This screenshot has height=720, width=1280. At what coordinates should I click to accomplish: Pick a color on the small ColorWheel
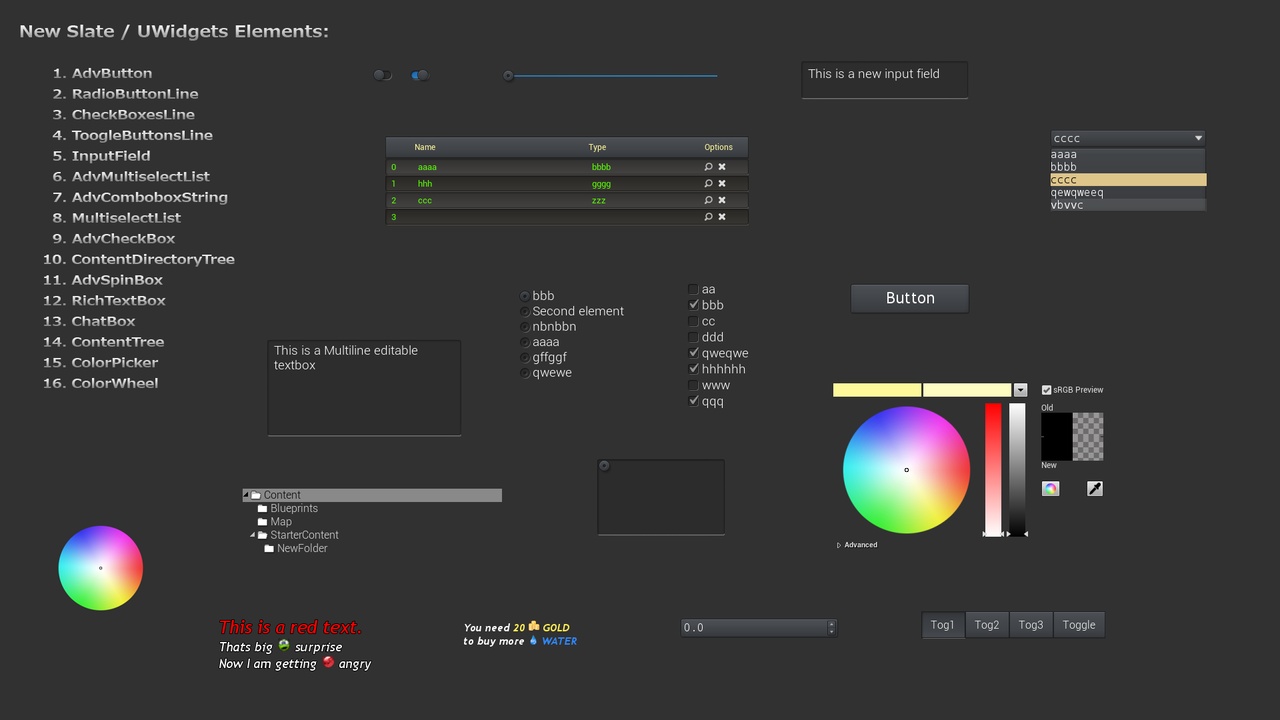pos(101,568)
